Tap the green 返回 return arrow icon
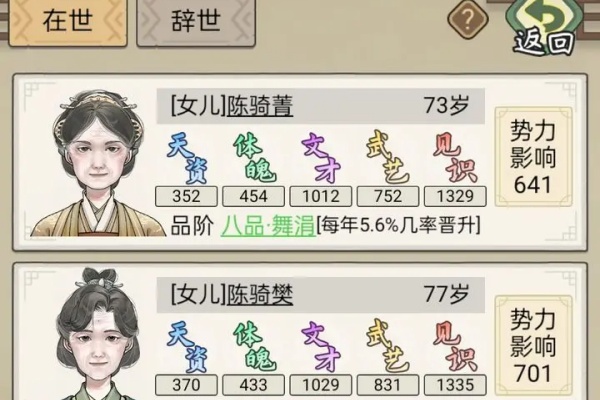Screen dimensions: 600x400 [x=544, y=25]
